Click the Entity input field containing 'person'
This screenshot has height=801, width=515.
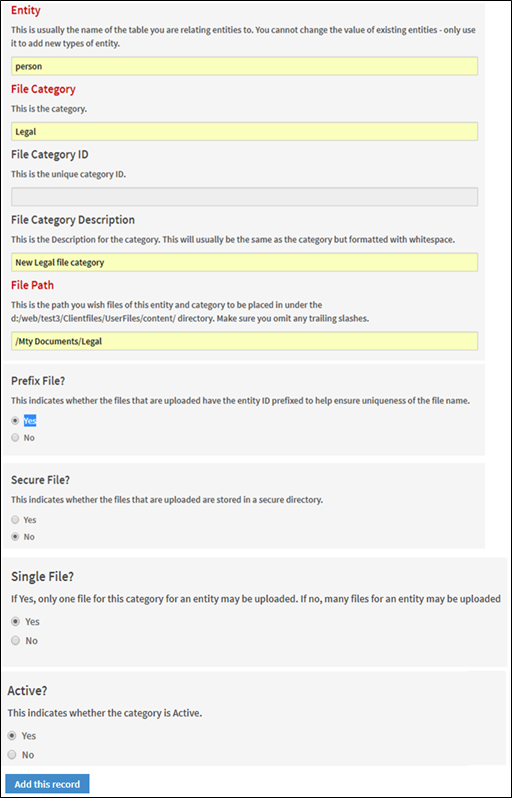point(244,66)
